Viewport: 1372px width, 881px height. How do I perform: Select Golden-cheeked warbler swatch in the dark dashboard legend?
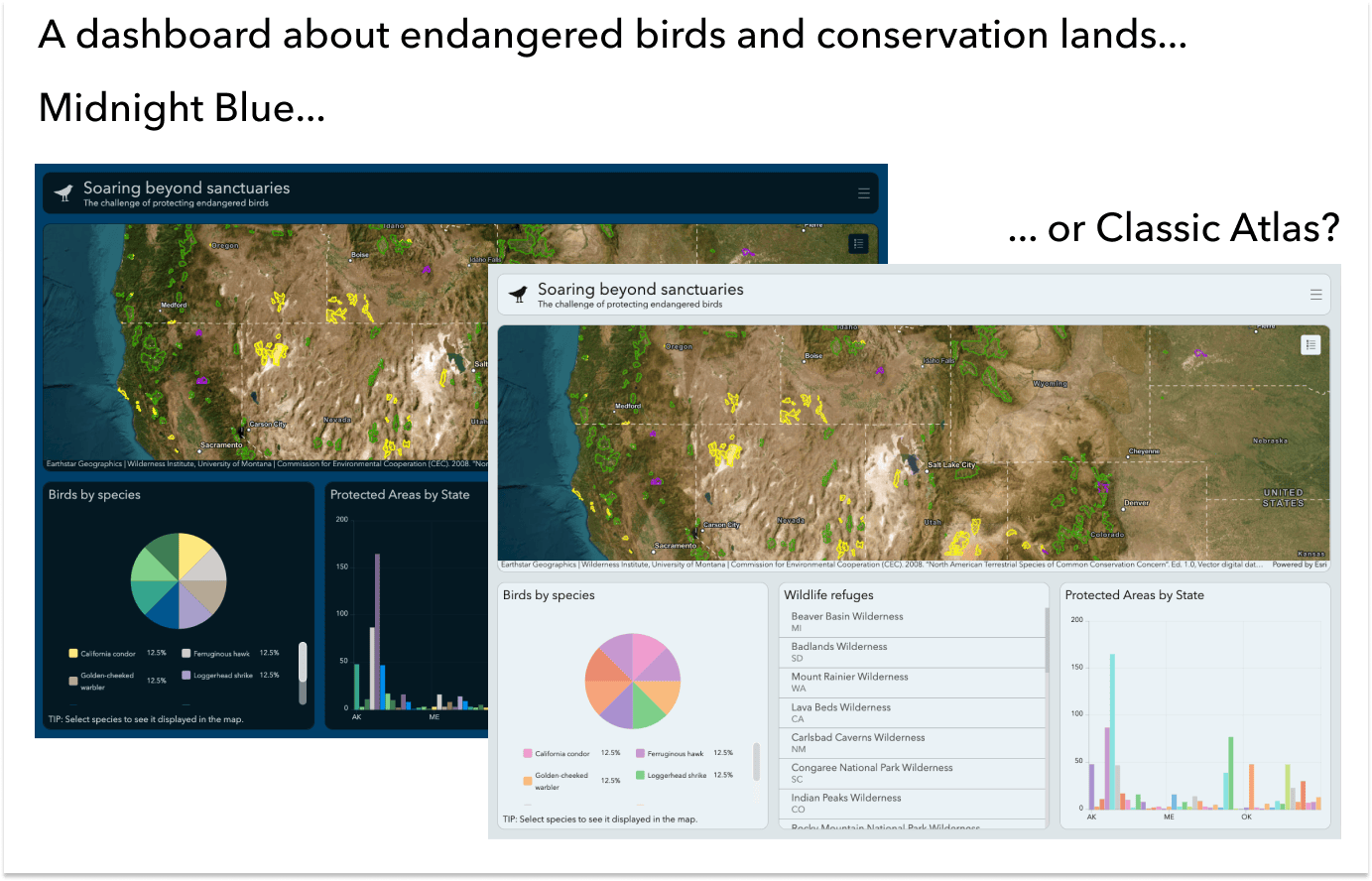click(73, 681)
